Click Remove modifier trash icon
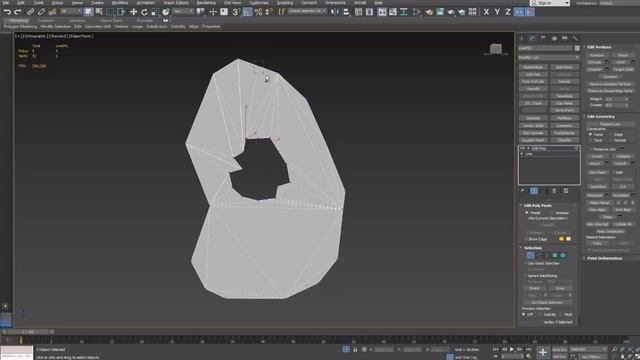 coord(554,191)
